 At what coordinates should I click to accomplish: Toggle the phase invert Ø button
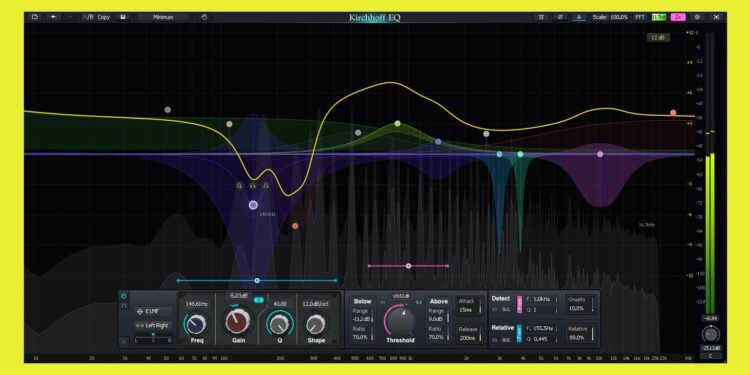click(560, 17)
